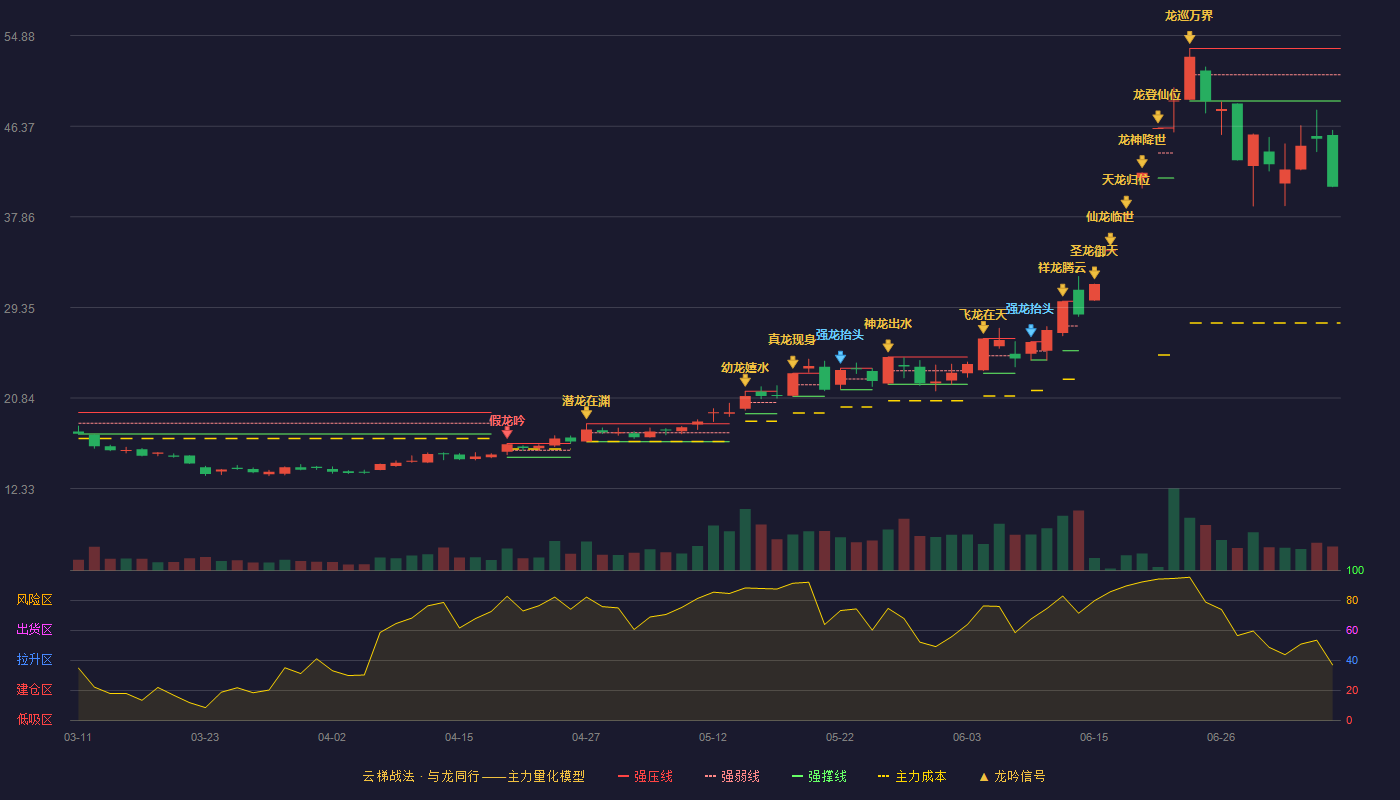The height and width of the screenshot is (800, 1400).
Task: Click the last green candle on the chart
Action: pos(1332,160)
